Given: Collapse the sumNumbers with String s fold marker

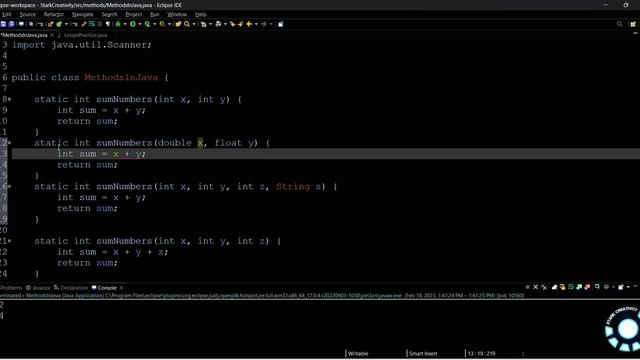Looking at the screenshot, I should [9, 187].
